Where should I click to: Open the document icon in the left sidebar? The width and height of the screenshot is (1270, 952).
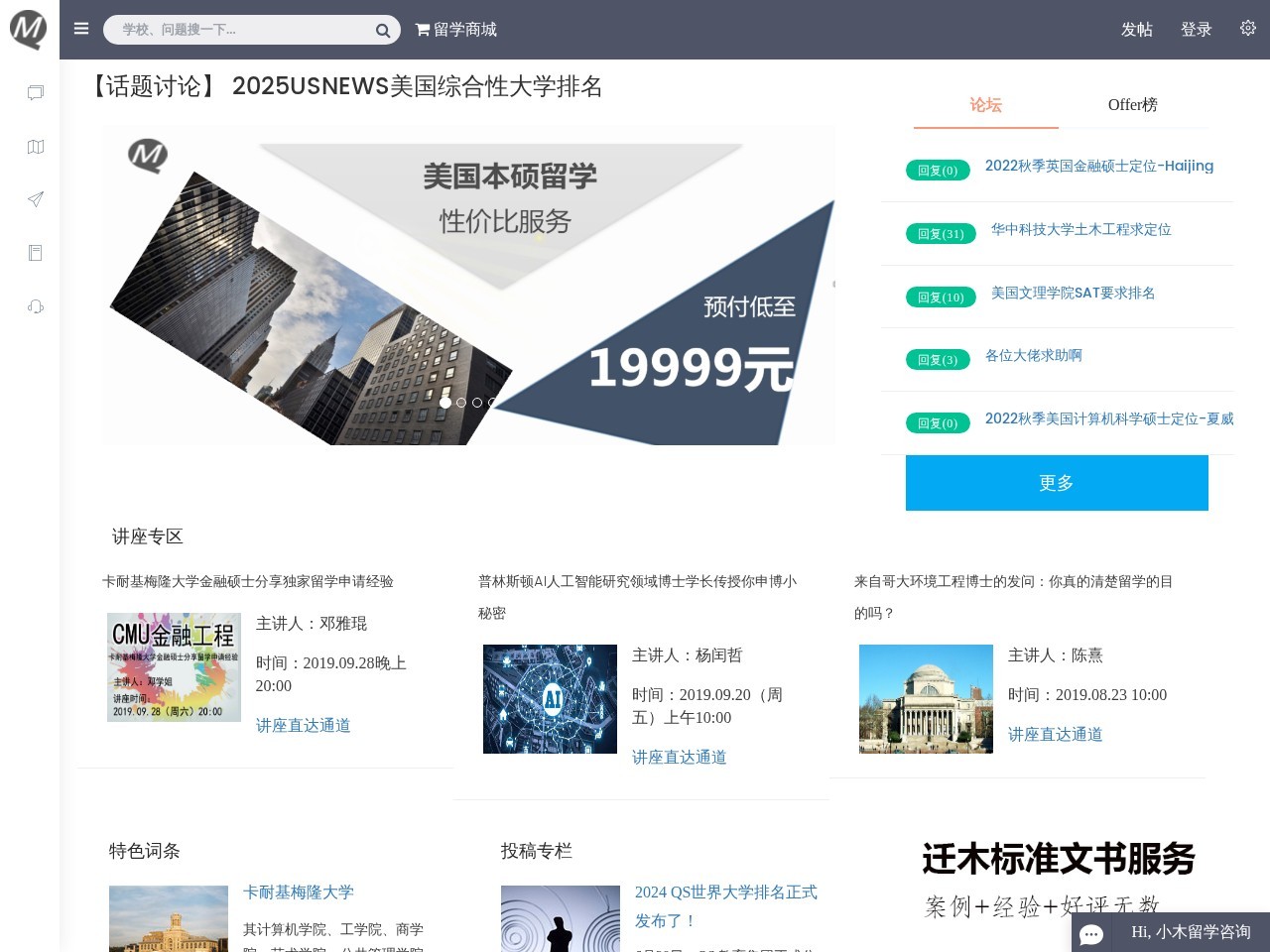[34, 253]
